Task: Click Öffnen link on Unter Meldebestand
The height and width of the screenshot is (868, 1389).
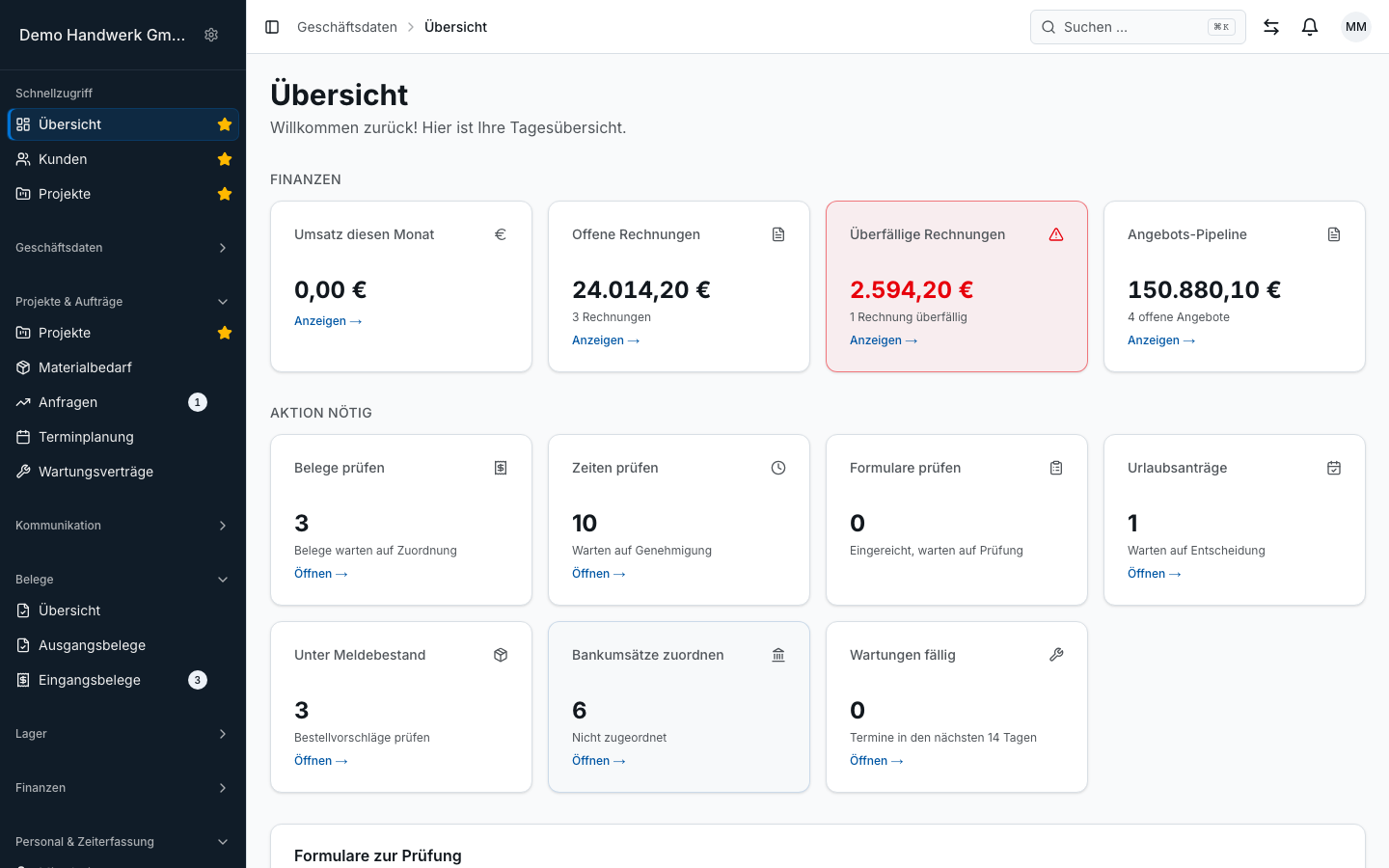Action: (321, 761)
